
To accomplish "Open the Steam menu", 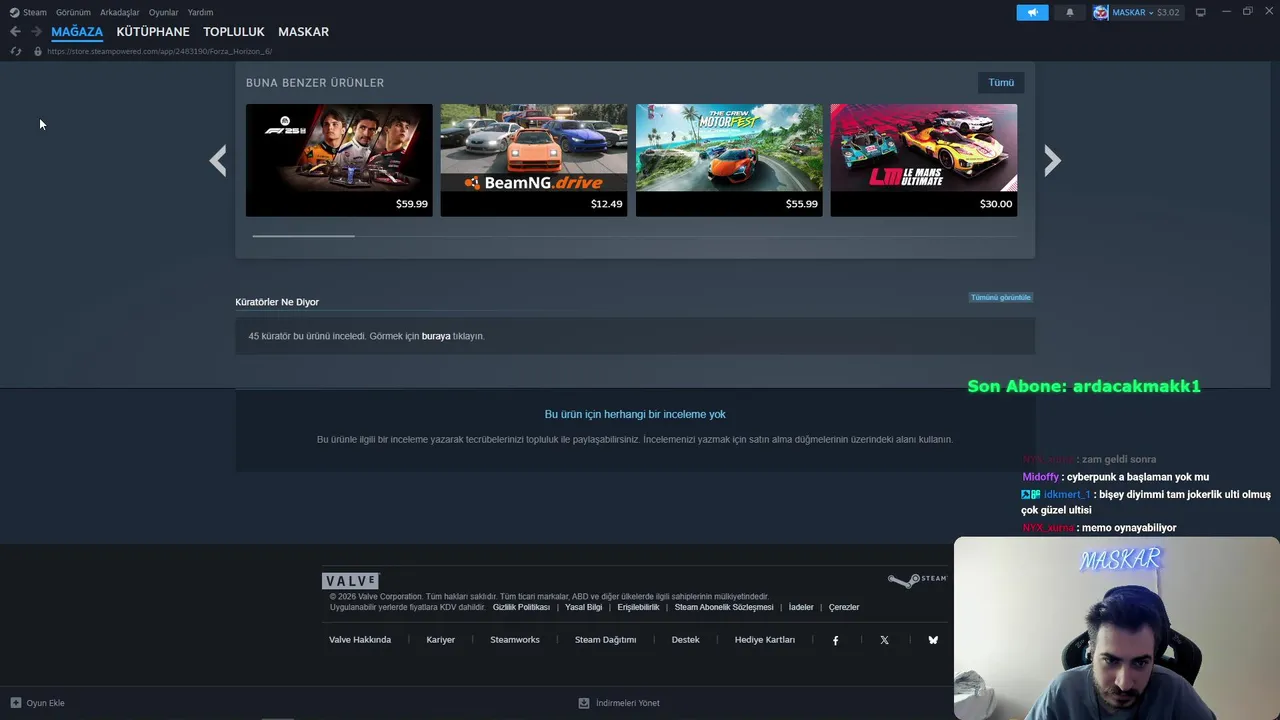I will 35,12.
